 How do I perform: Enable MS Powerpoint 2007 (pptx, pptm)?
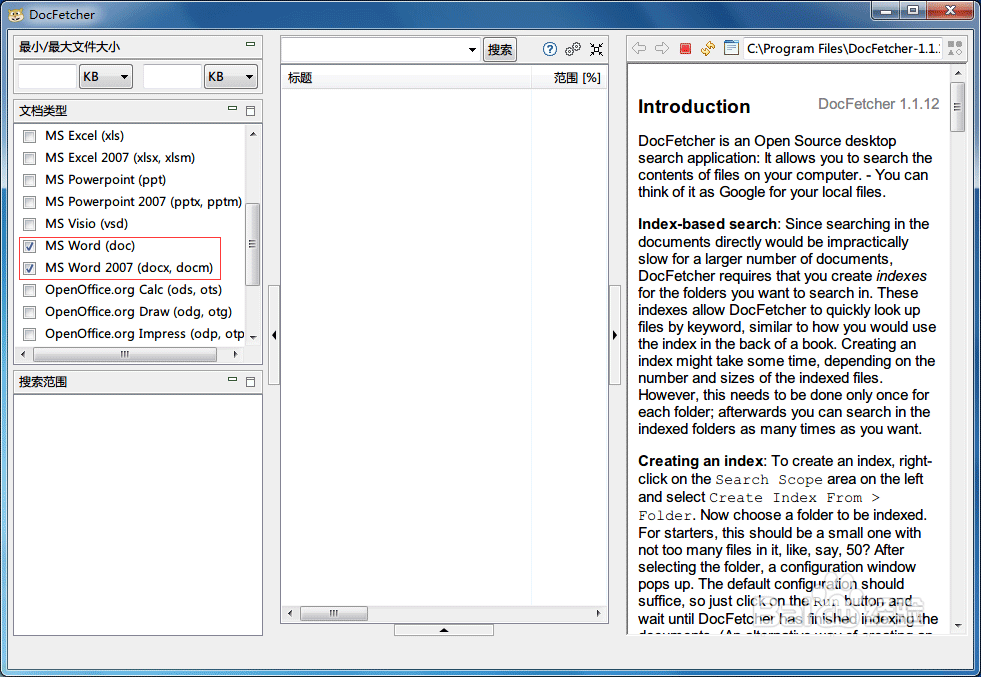(29, 202)
